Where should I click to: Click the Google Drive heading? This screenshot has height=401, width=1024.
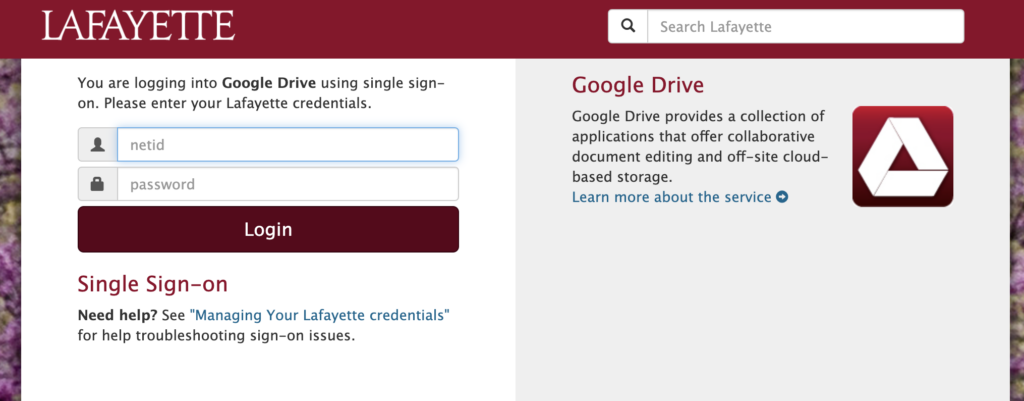click(638, 85)
